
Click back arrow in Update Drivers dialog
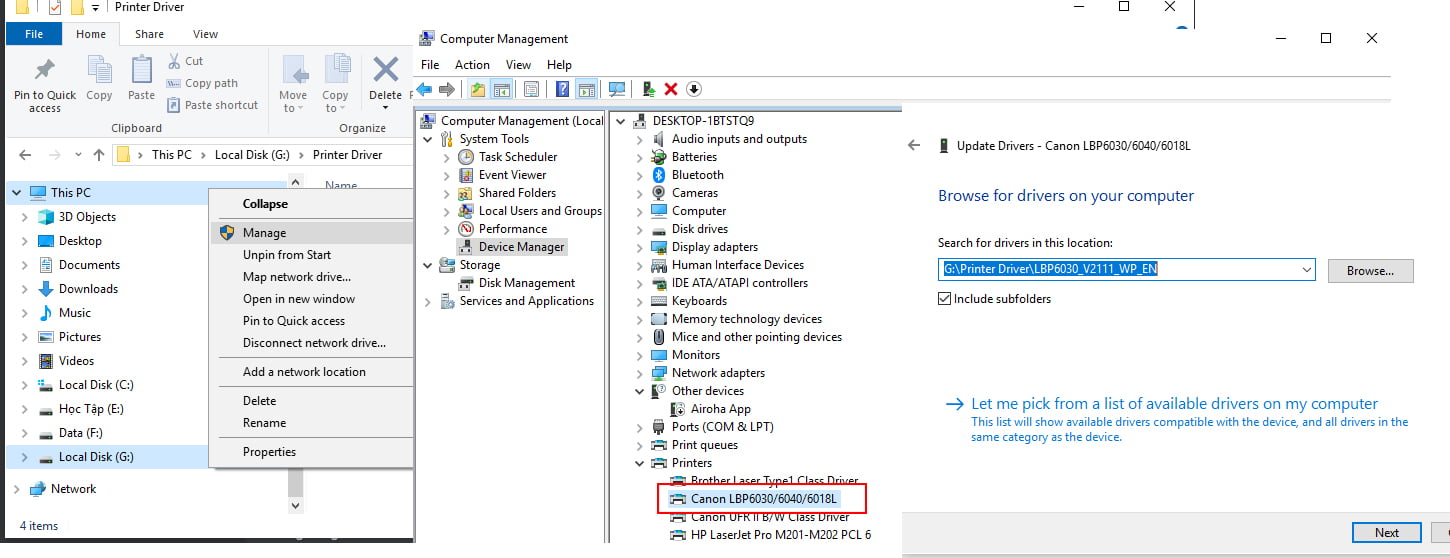pyautogui.click(x=913, y=145)
